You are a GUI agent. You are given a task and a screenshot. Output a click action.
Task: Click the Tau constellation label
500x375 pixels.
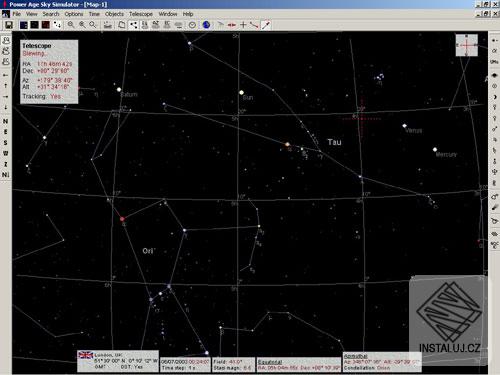point(334,142)
